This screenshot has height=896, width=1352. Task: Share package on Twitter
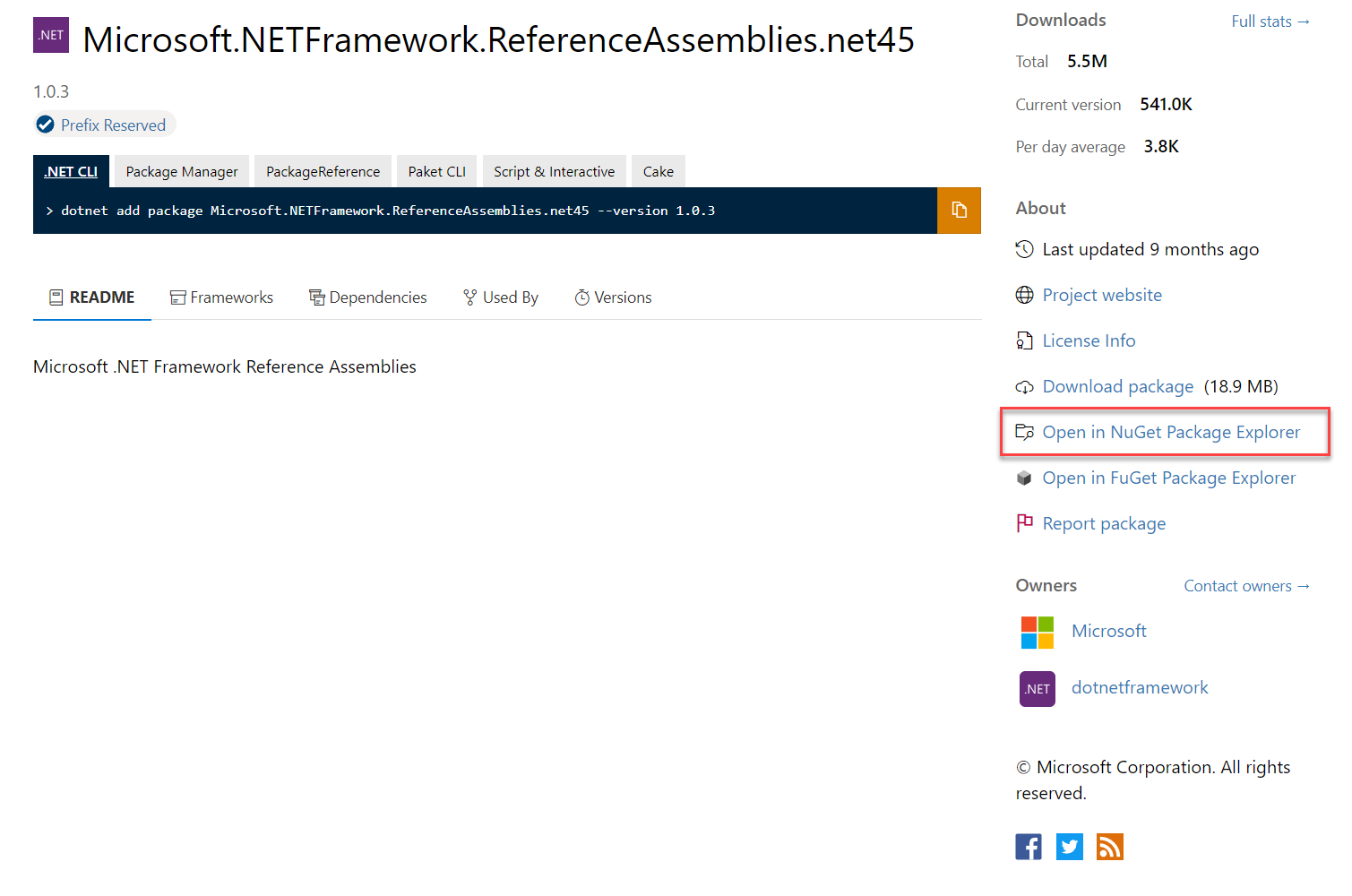pos(1070,847)
